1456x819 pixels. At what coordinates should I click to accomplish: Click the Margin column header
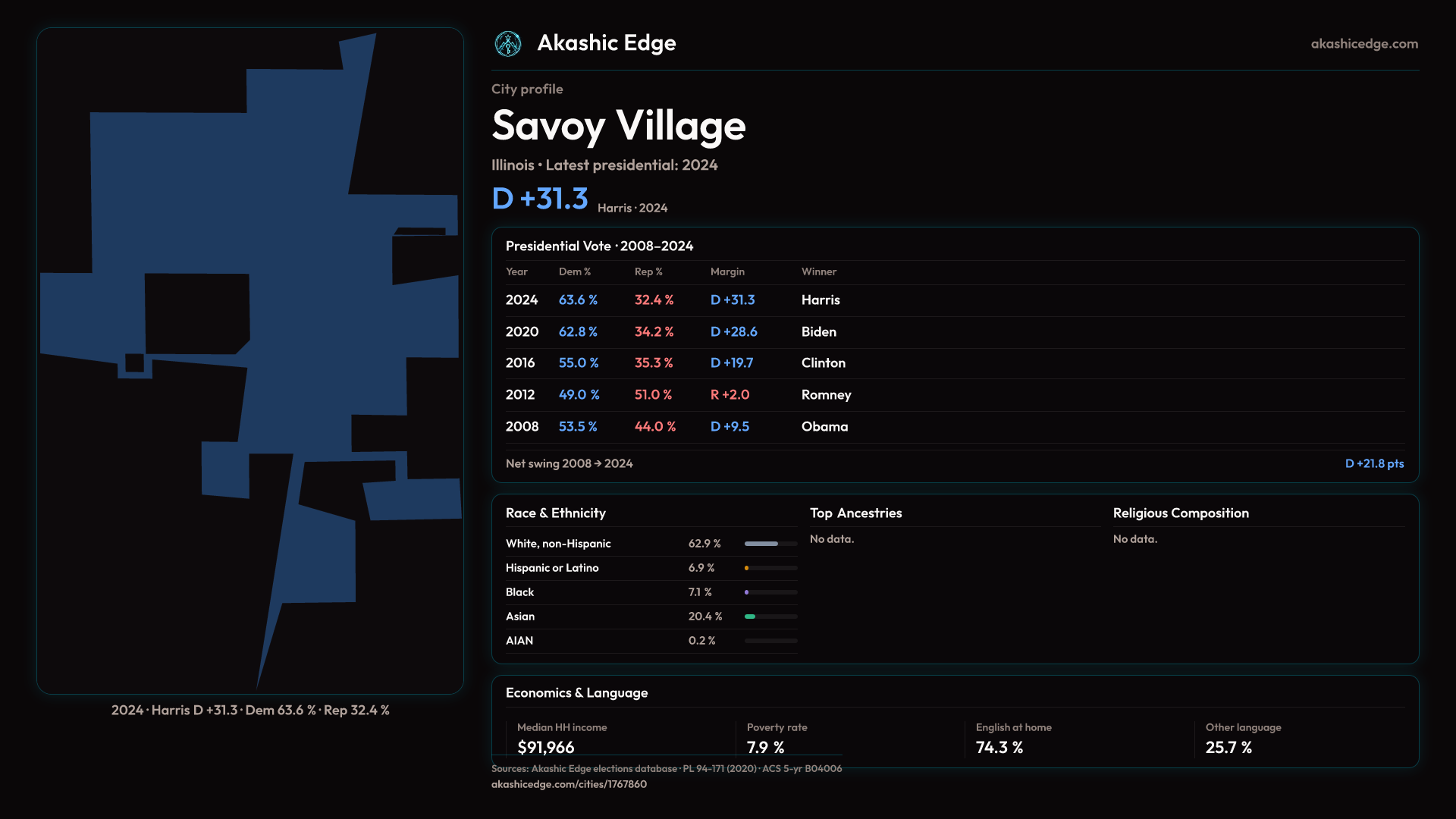coord(727,271)
